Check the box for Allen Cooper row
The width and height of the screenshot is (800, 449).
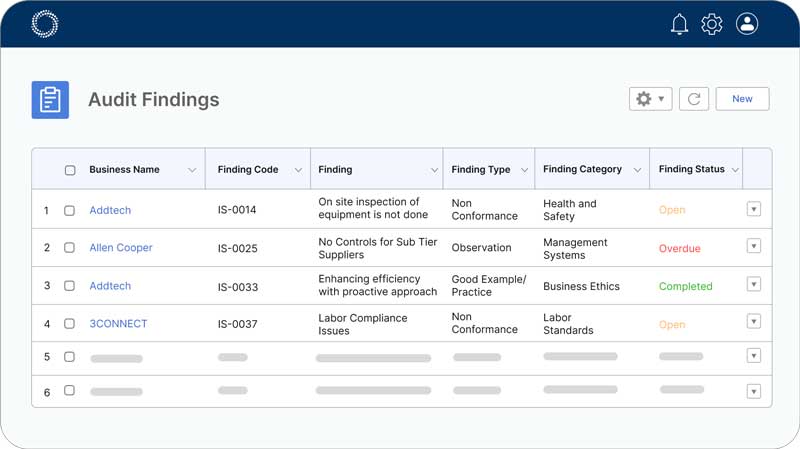point(70,248)
